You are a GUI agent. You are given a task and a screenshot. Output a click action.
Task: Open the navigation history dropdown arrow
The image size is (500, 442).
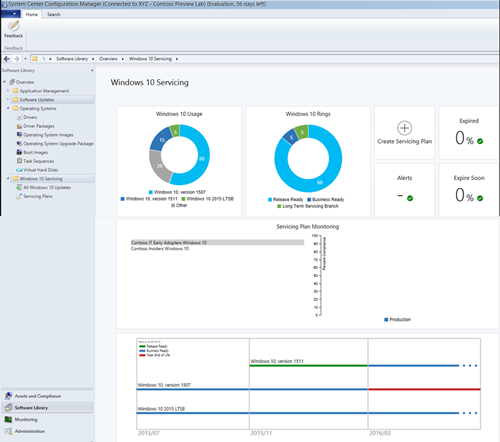(x=25, y=59)
